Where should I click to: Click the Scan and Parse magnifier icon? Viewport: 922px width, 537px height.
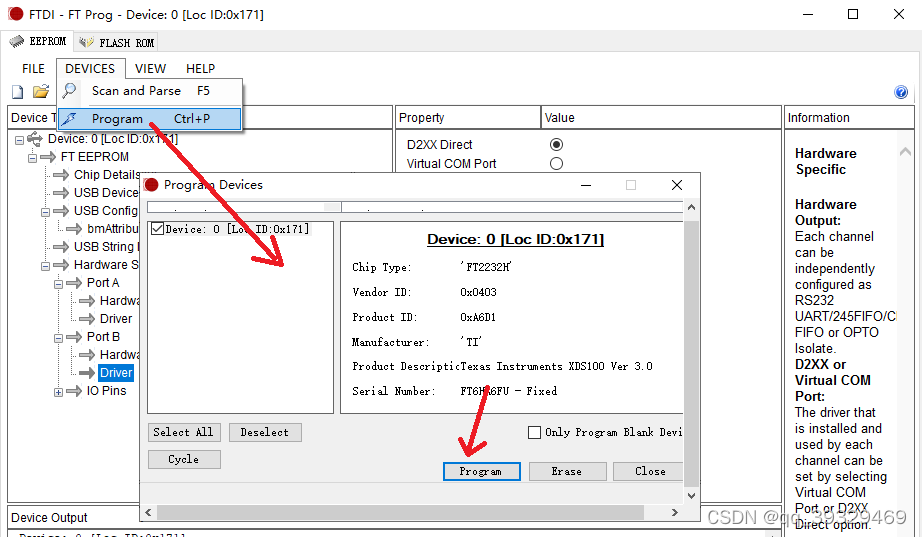(x=69, y=91)
